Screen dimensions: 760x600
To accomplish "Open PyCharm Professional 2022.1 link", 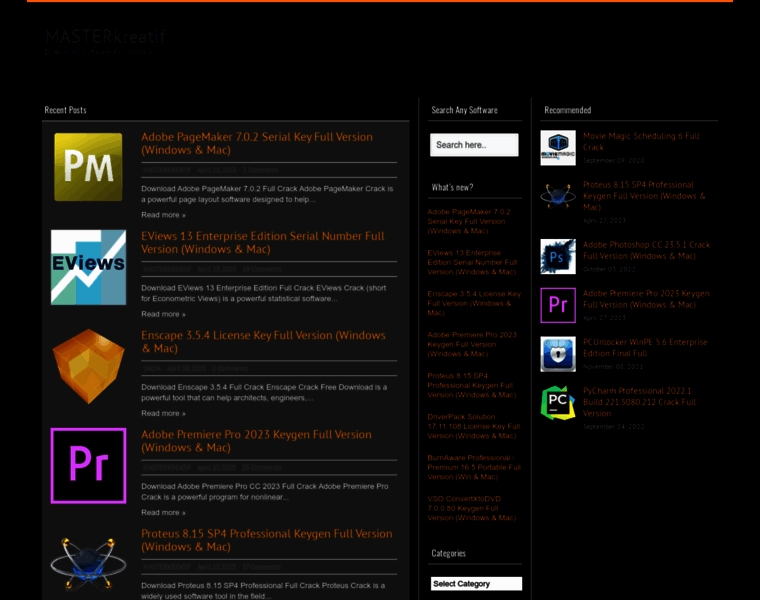I will pos(639,402).
